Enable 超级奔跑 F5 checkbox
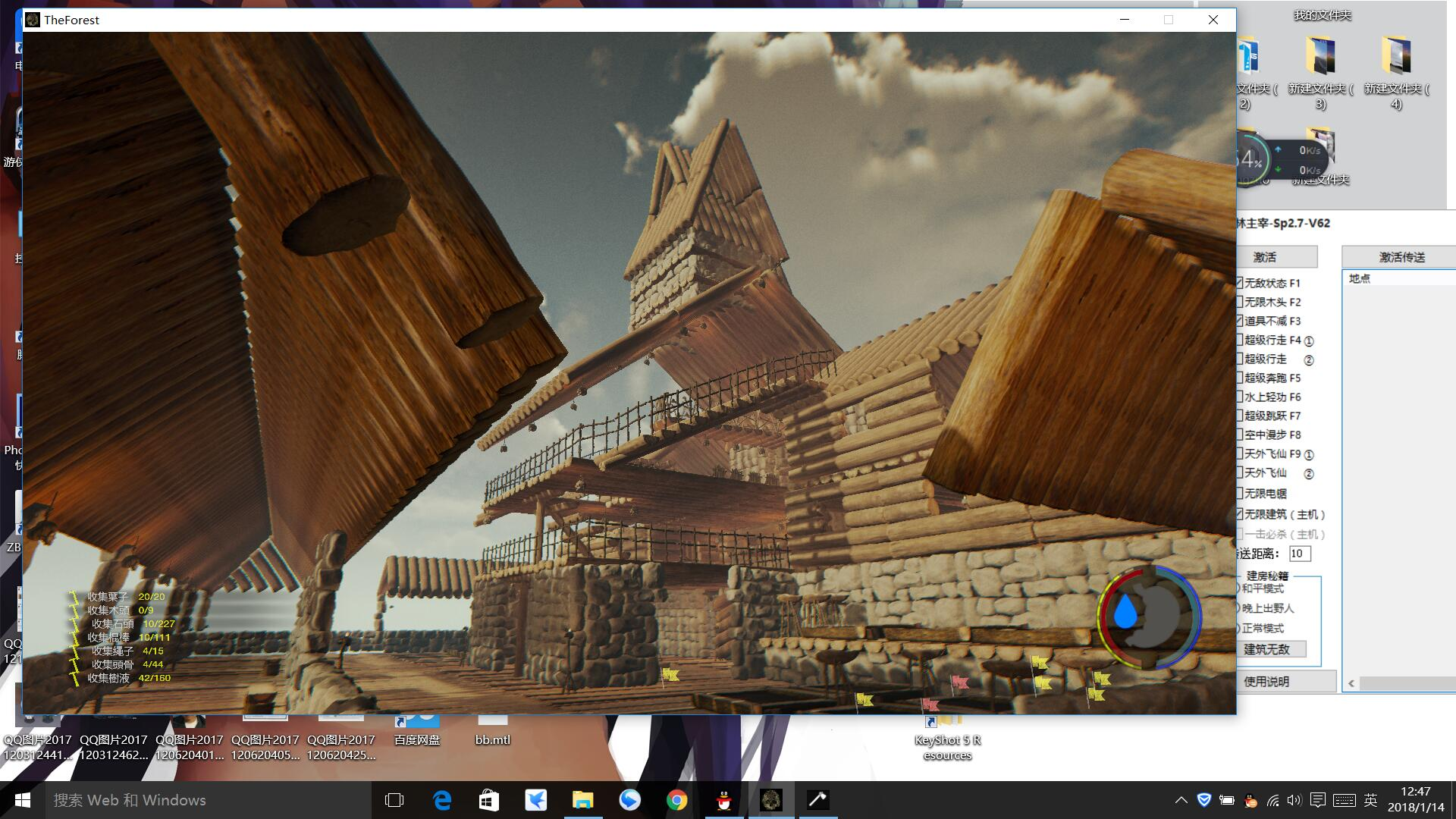Screen dimensions: 1456x819 tap(1240, 378)
